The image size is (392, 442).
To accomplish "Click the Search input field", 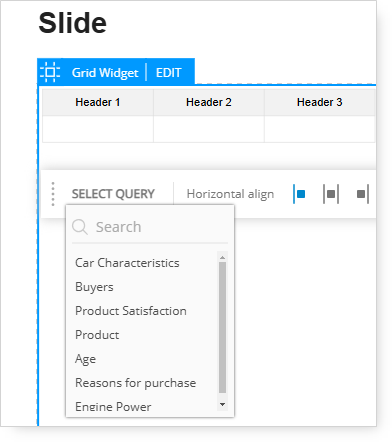I will coord(150,227).
